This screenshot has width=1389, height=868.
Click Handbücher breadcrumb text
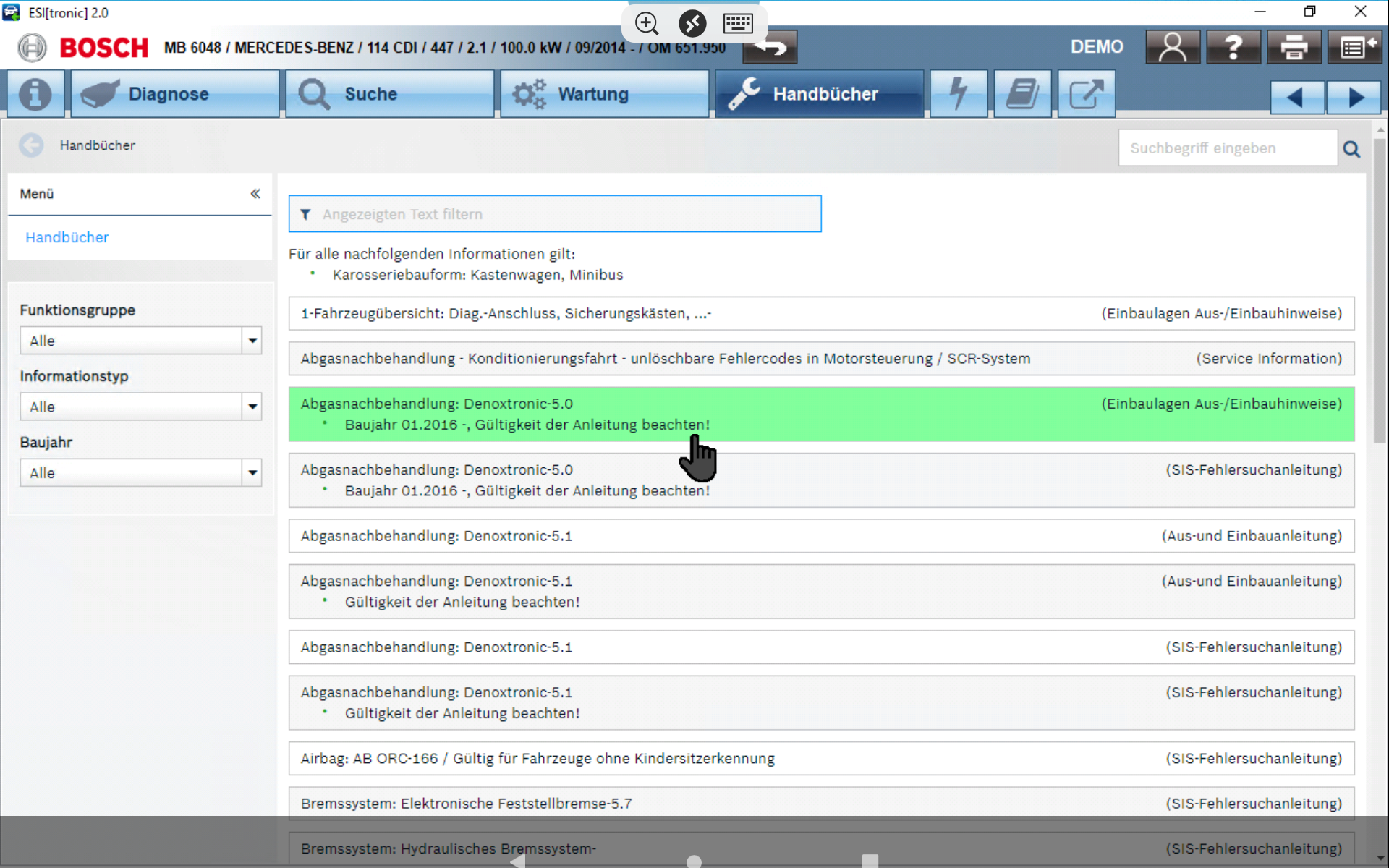click(x=98, y=145)
